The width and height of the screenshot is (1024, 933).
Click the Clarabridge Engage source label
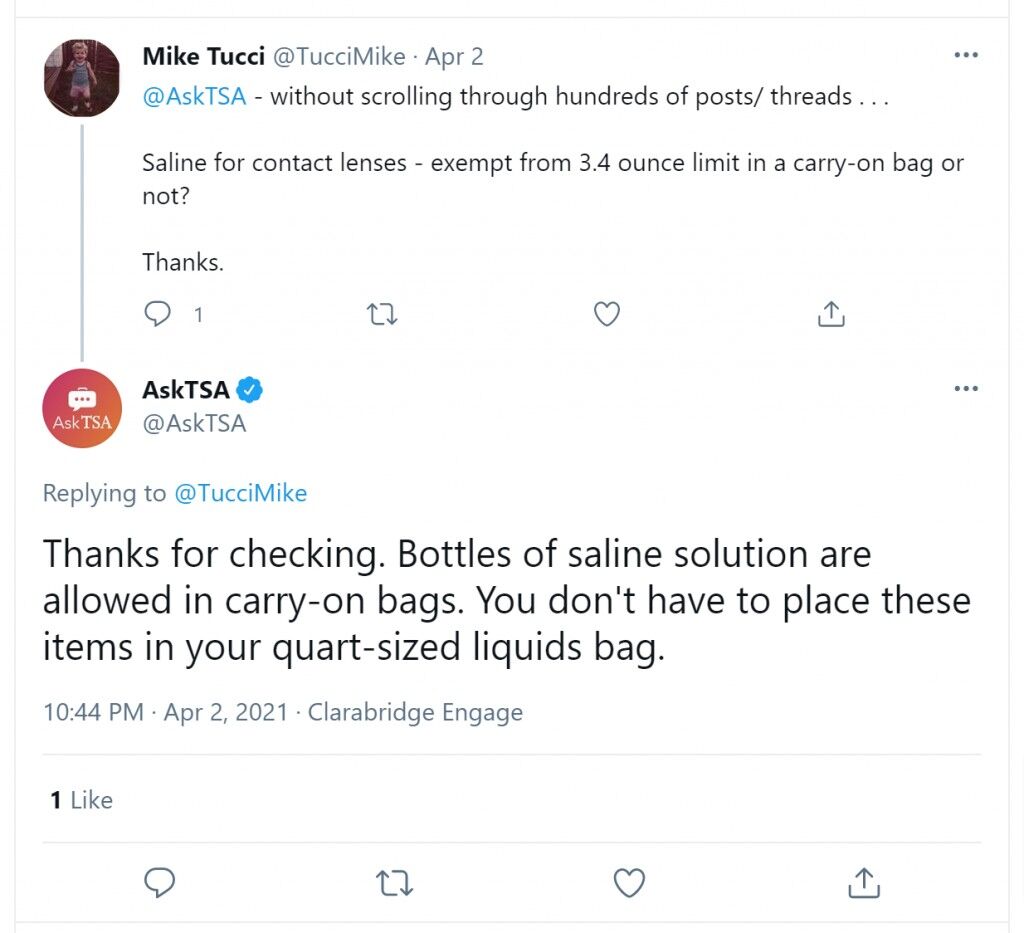[415, 712]
